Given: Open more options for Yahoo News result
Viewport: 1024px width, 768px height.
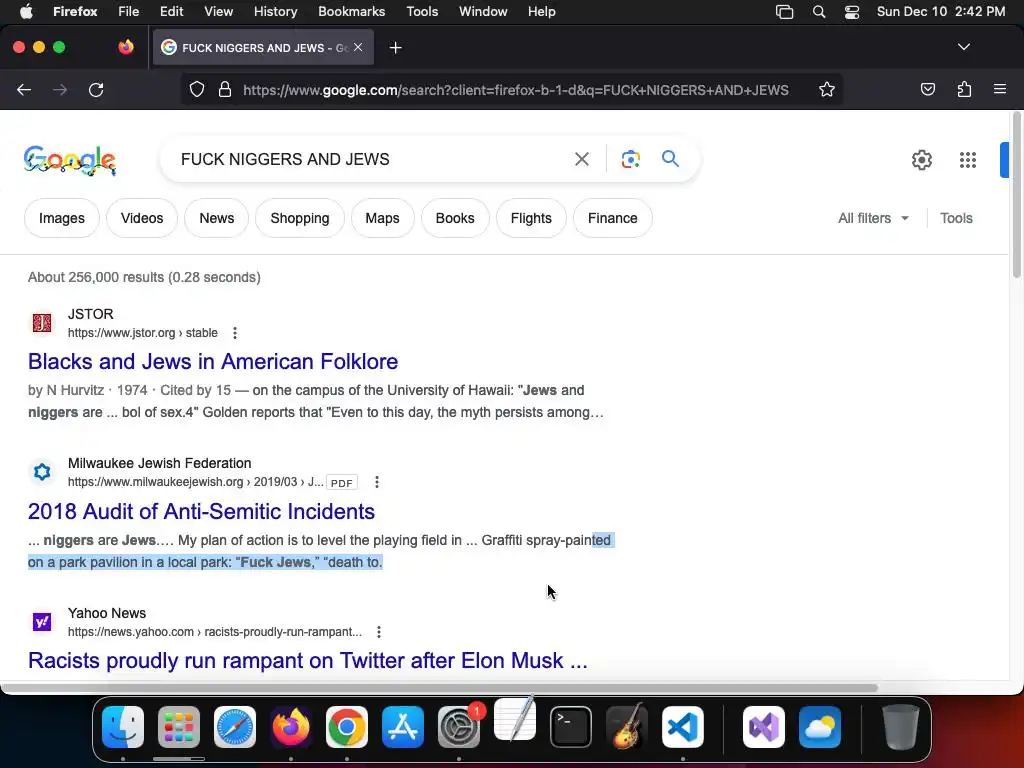Looking at the screenshot, I should coord(379,632).
